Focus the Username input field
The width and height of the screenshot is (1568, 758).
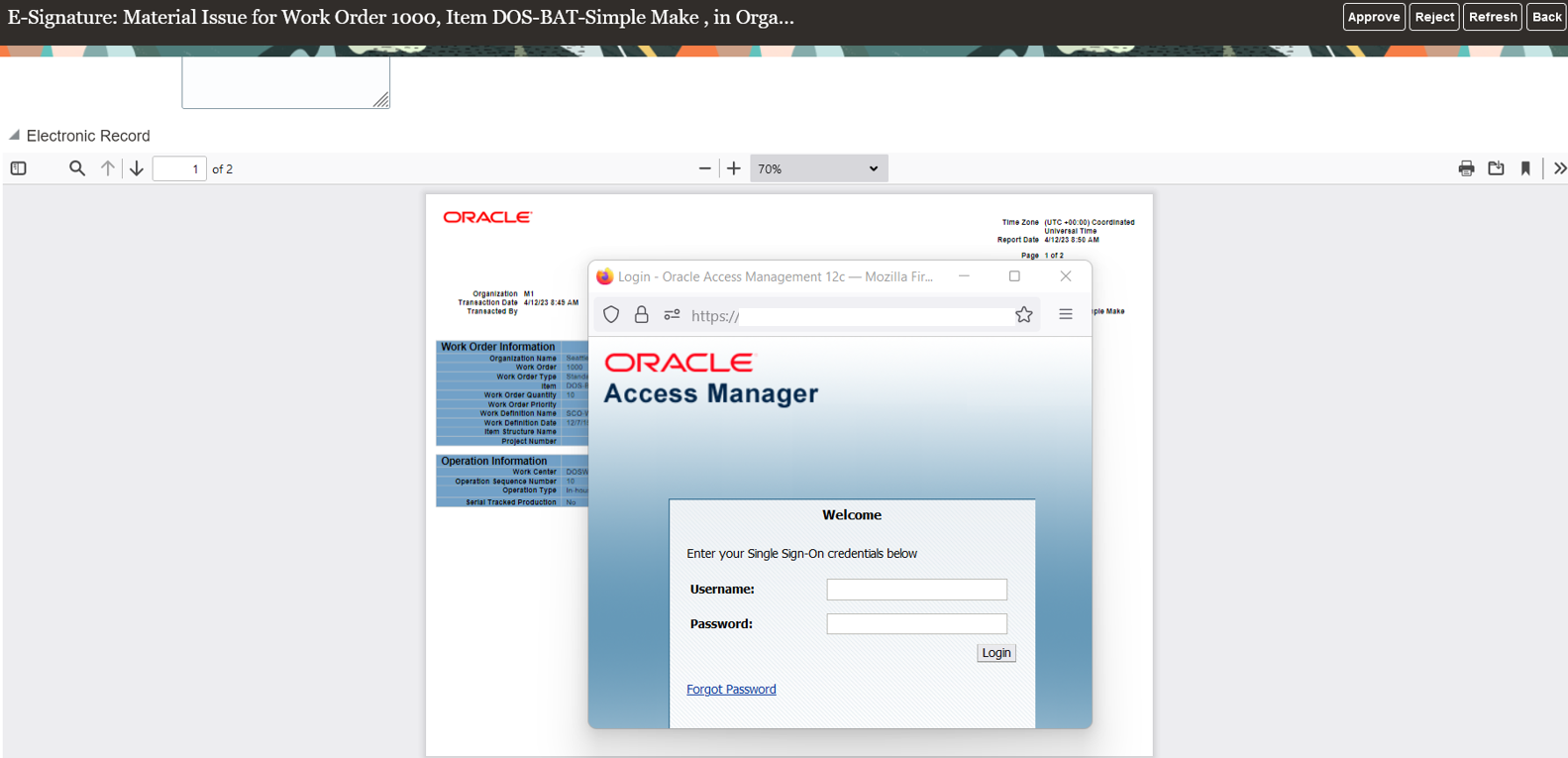point(917,590)
